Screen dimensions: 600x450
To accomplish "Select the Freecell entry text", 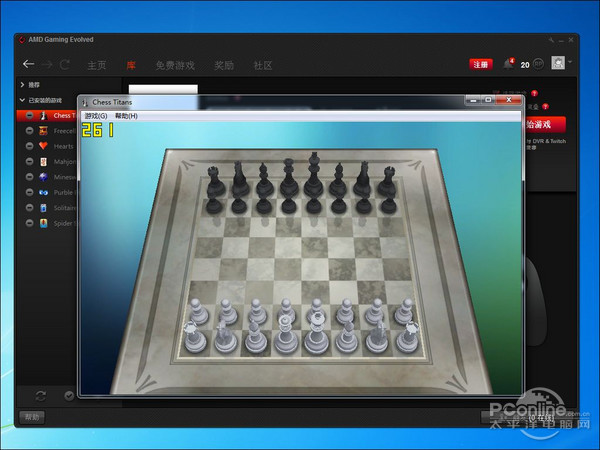I will coord(65,131).
